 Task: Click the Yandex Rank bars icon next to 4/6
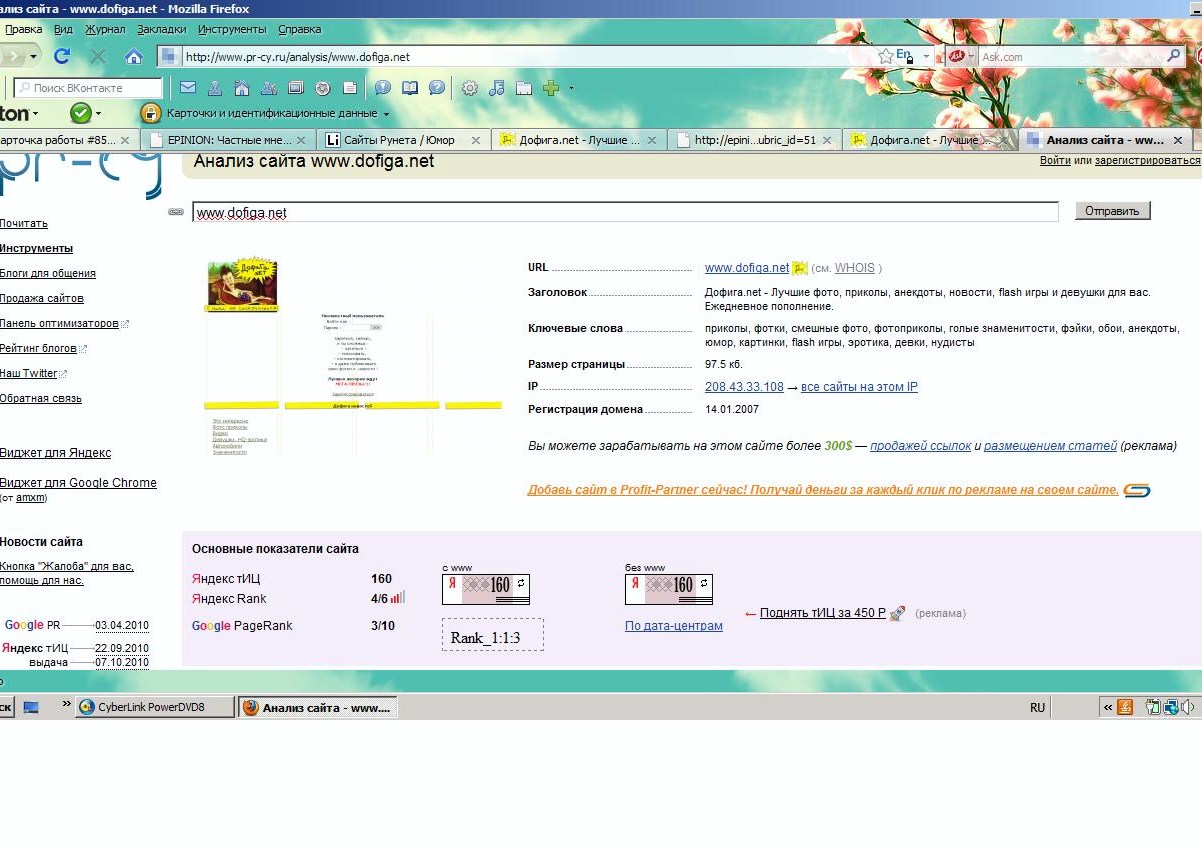click(x=398, y=598)
